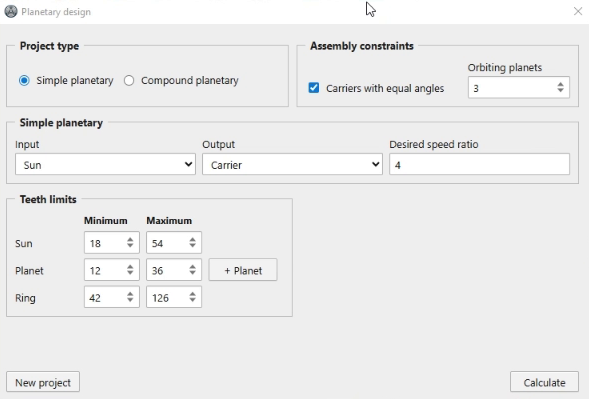
Task: Increase Orbiting planets count with up arrow
Action: [560, 84]
